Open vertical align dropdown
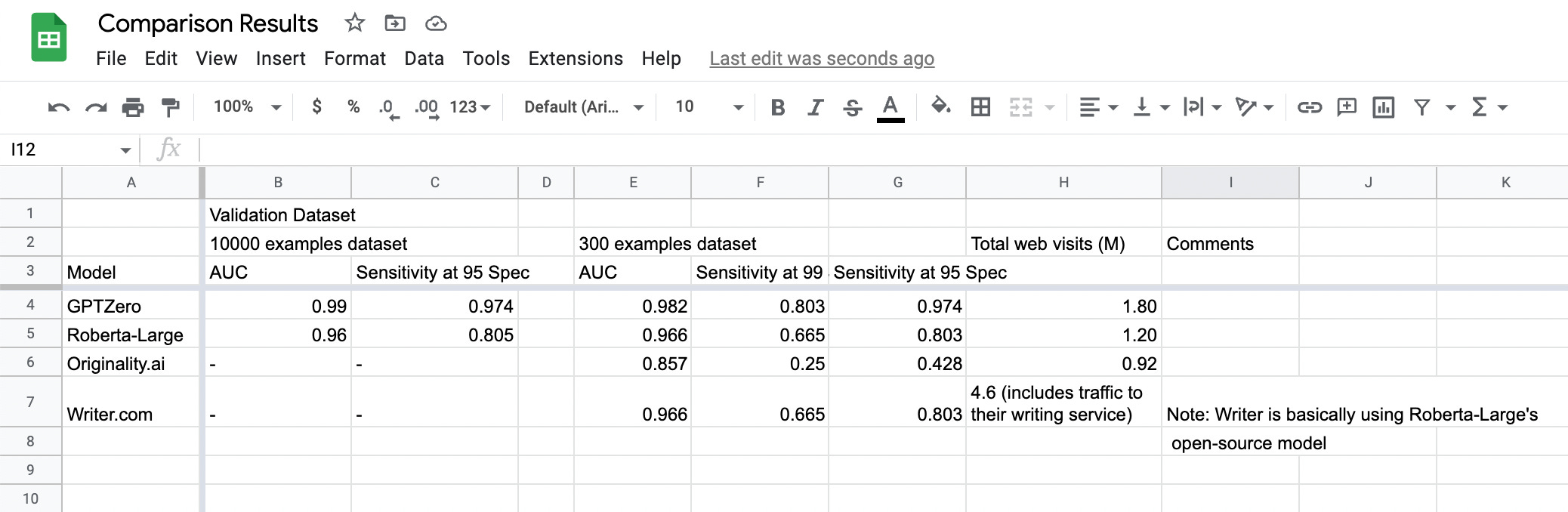 coord(1151,107)
